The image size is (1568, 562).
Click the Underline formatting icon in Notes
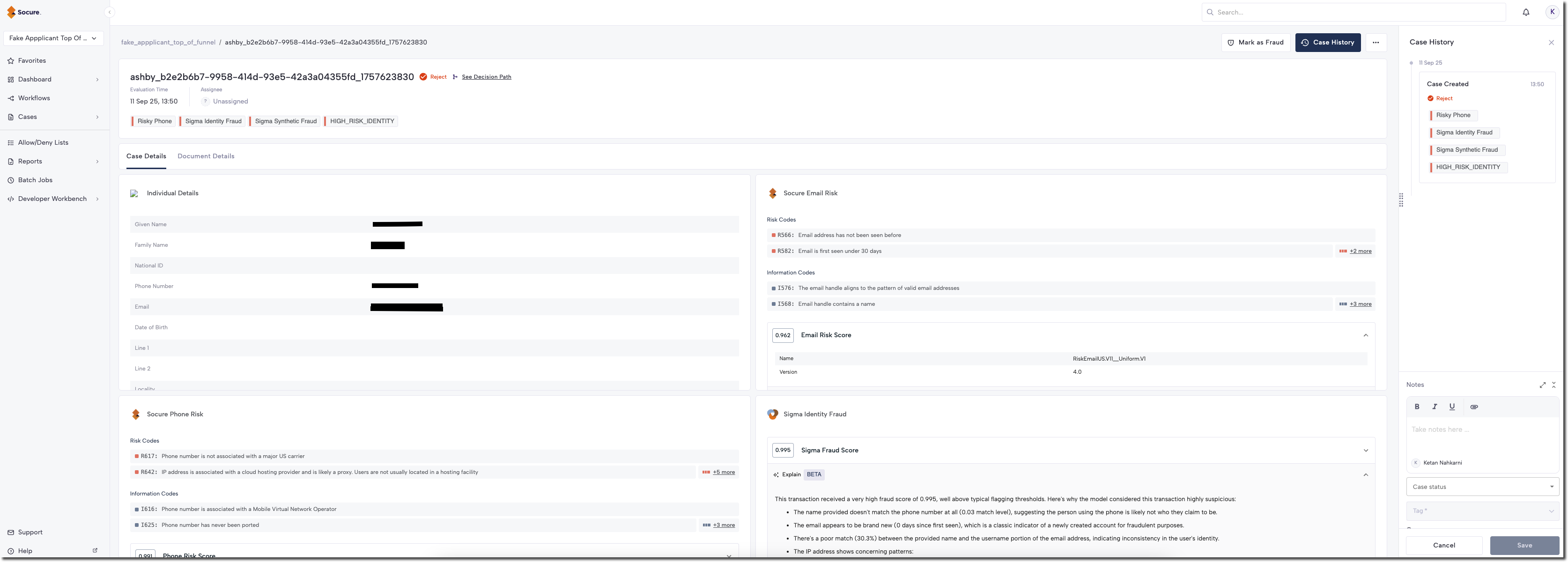(x=1452, y=407)
